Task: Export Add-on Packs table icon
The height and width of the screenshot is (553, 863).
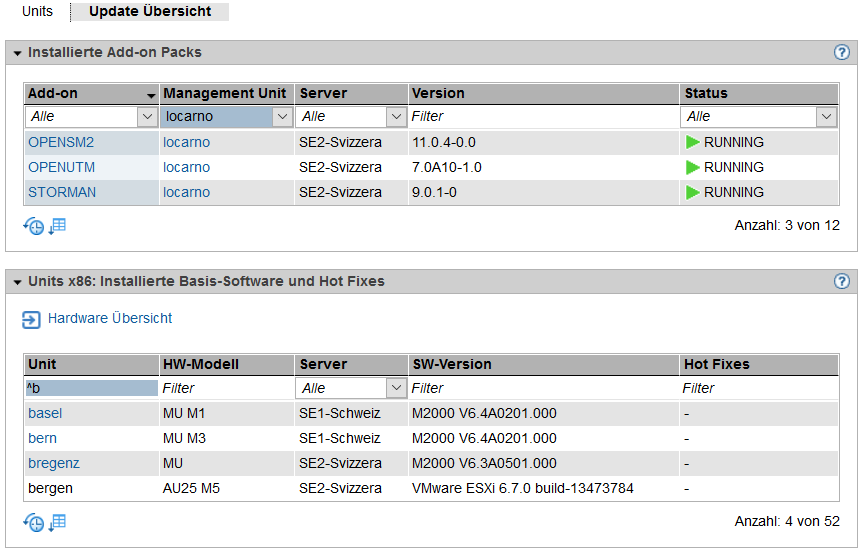Action: [x=57, y=226]
